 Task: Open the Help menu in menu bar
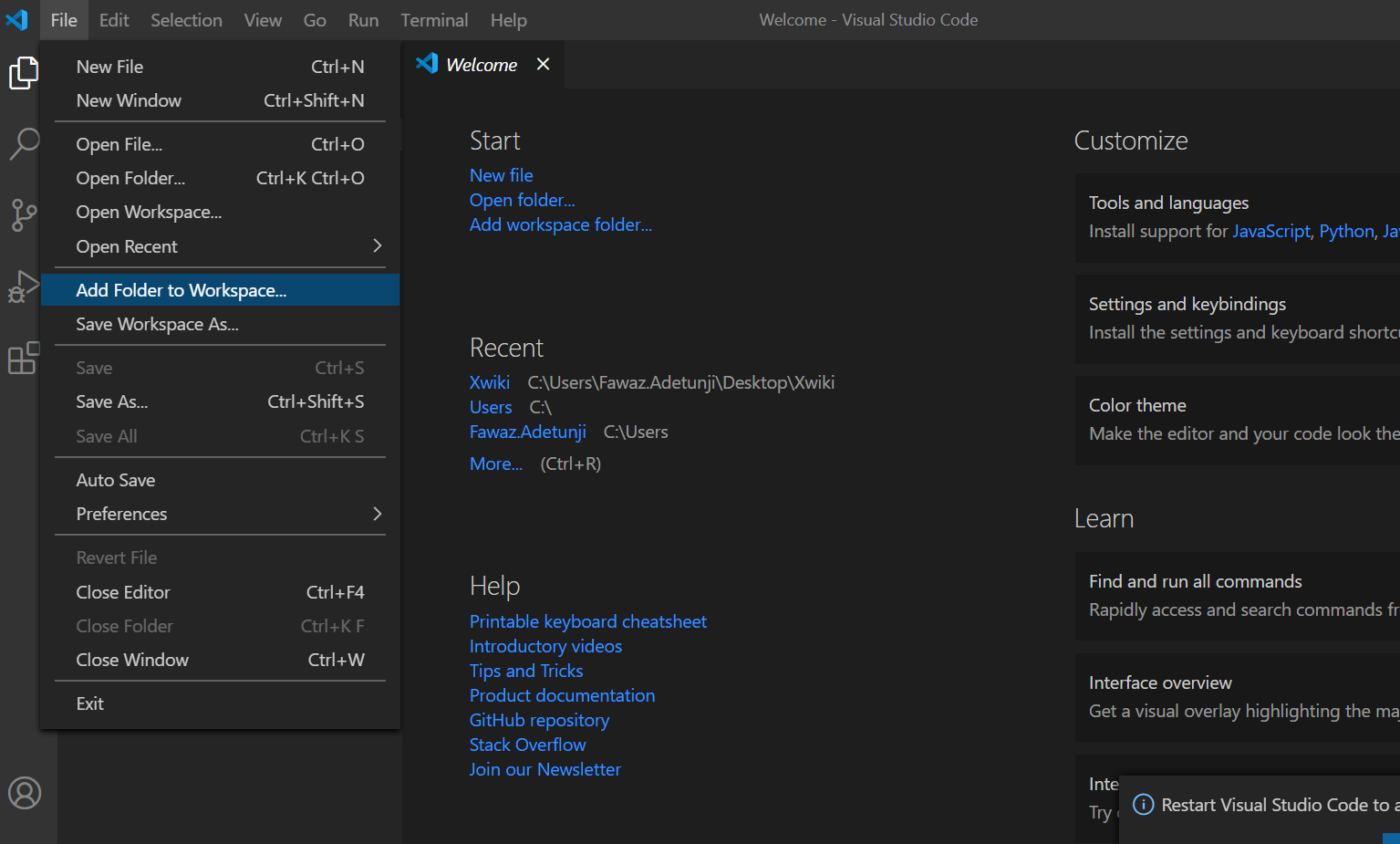509,20
